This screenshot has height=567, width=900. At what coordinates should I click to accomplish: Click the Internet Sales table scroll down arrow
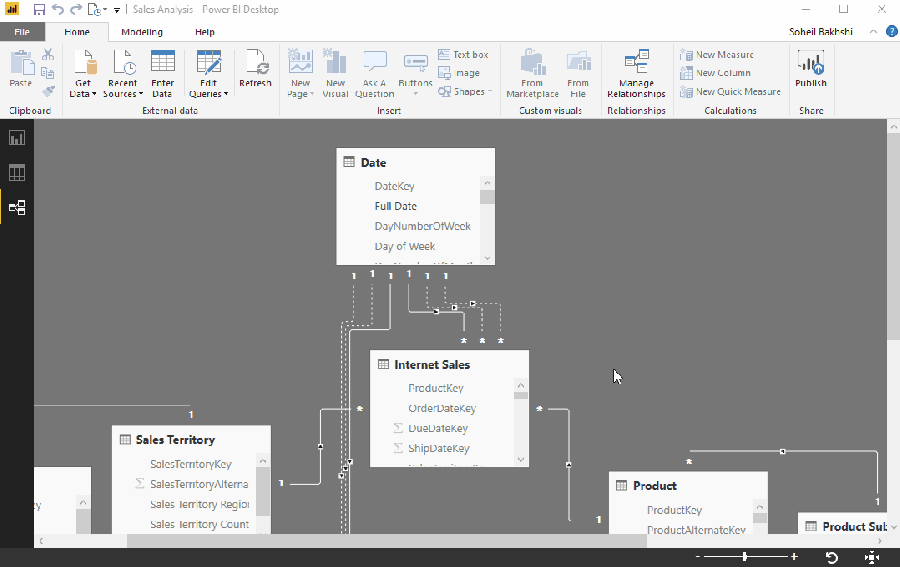[521, 459]
